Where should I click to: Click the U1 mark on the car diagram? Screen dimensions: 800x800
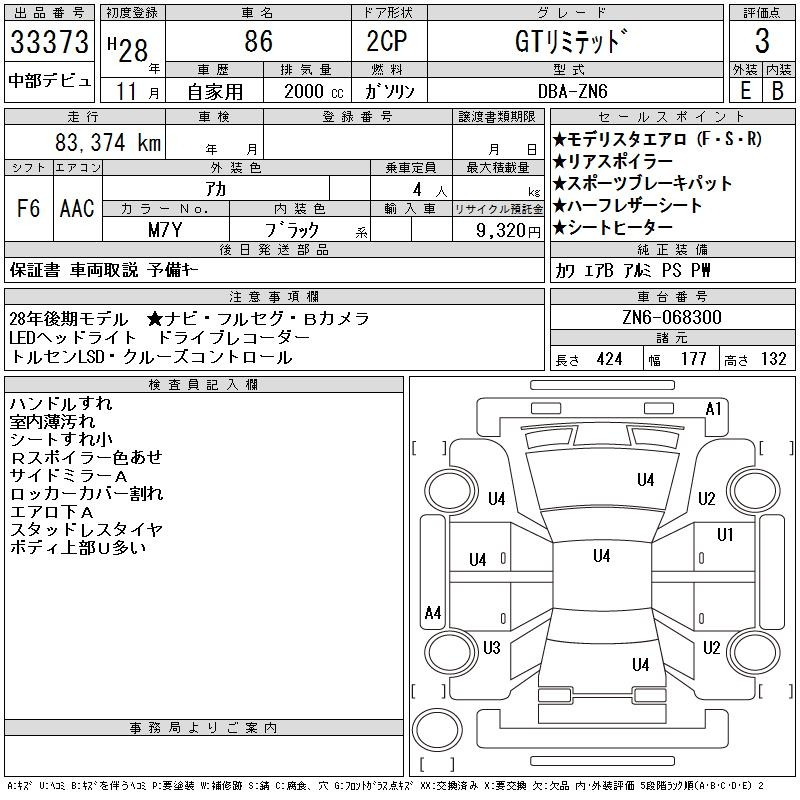click(x=725, y=535)
